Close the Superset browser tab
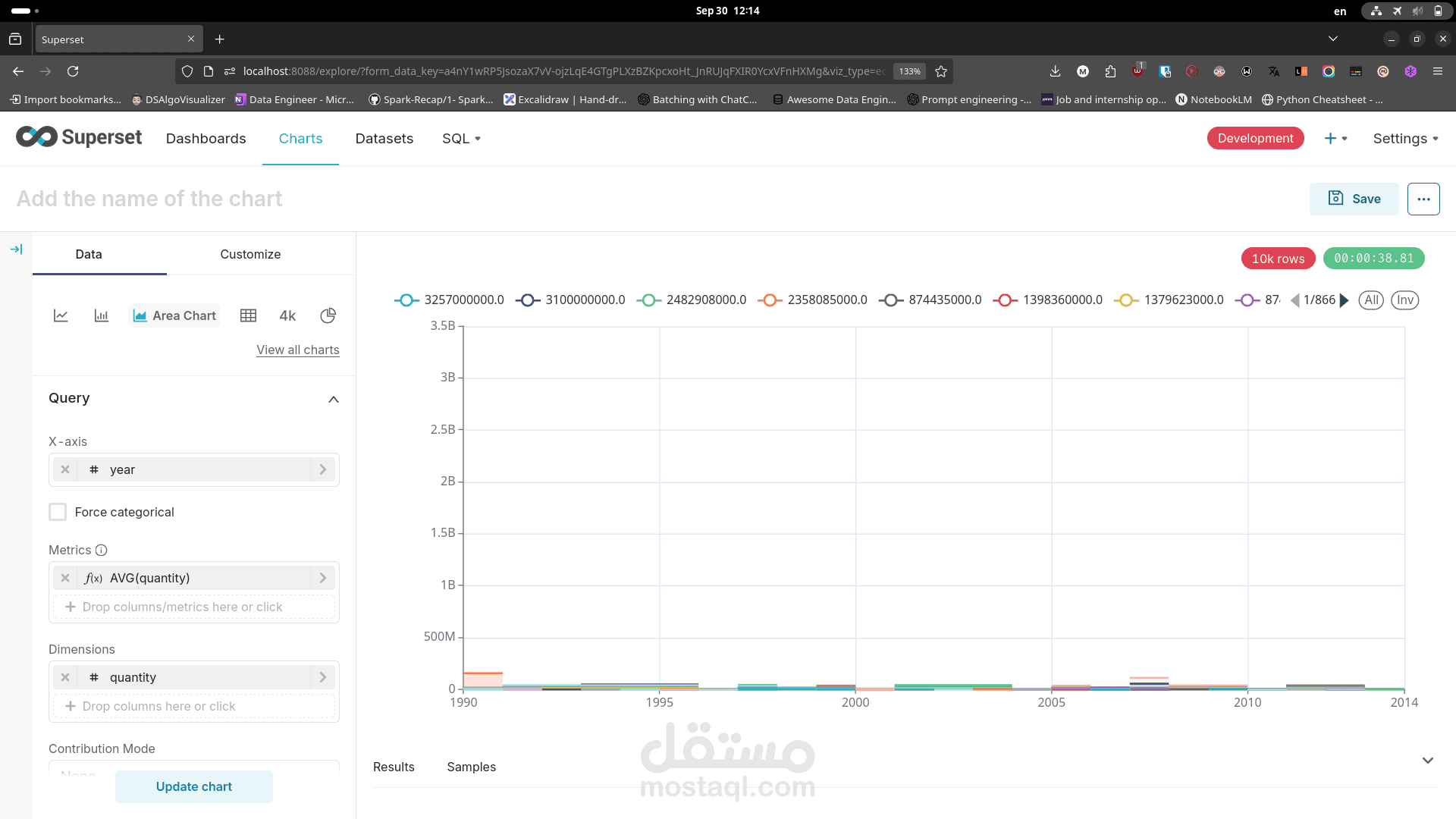Image resolution: width=1456 pixels, height=819 pixels. [x=191, y=39]
